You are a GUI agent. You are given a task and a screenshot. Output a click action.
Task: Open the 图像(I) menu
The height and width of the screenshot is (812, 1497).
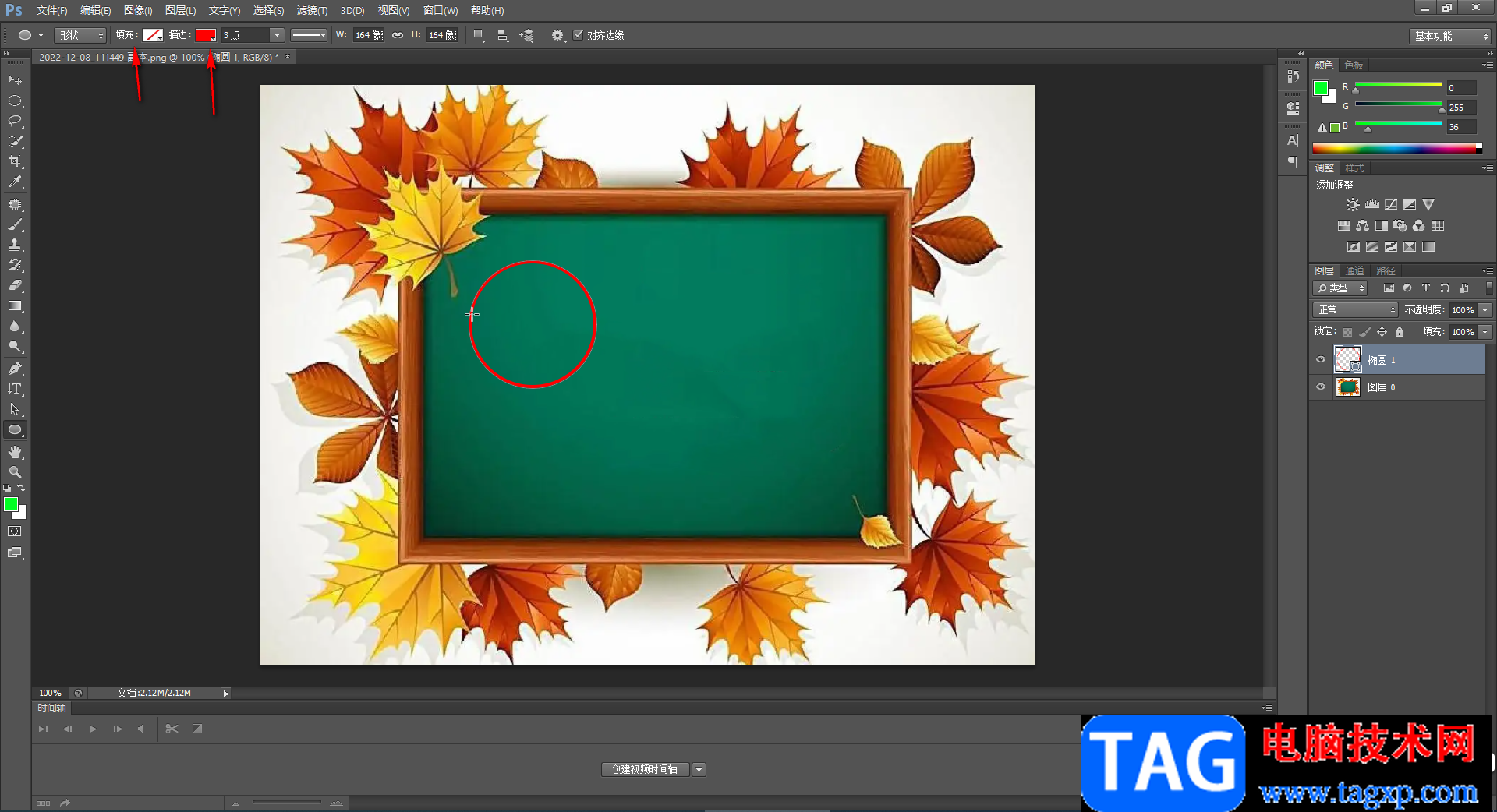[x=138, y=10]
